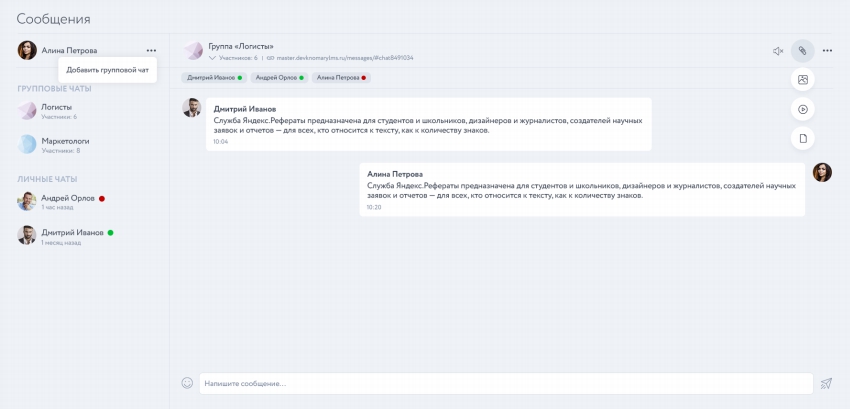Click into the 'Напишите сообщение...' input field
Image resolution: width=850 pixels, height=409 pixels.
[505, 383]
